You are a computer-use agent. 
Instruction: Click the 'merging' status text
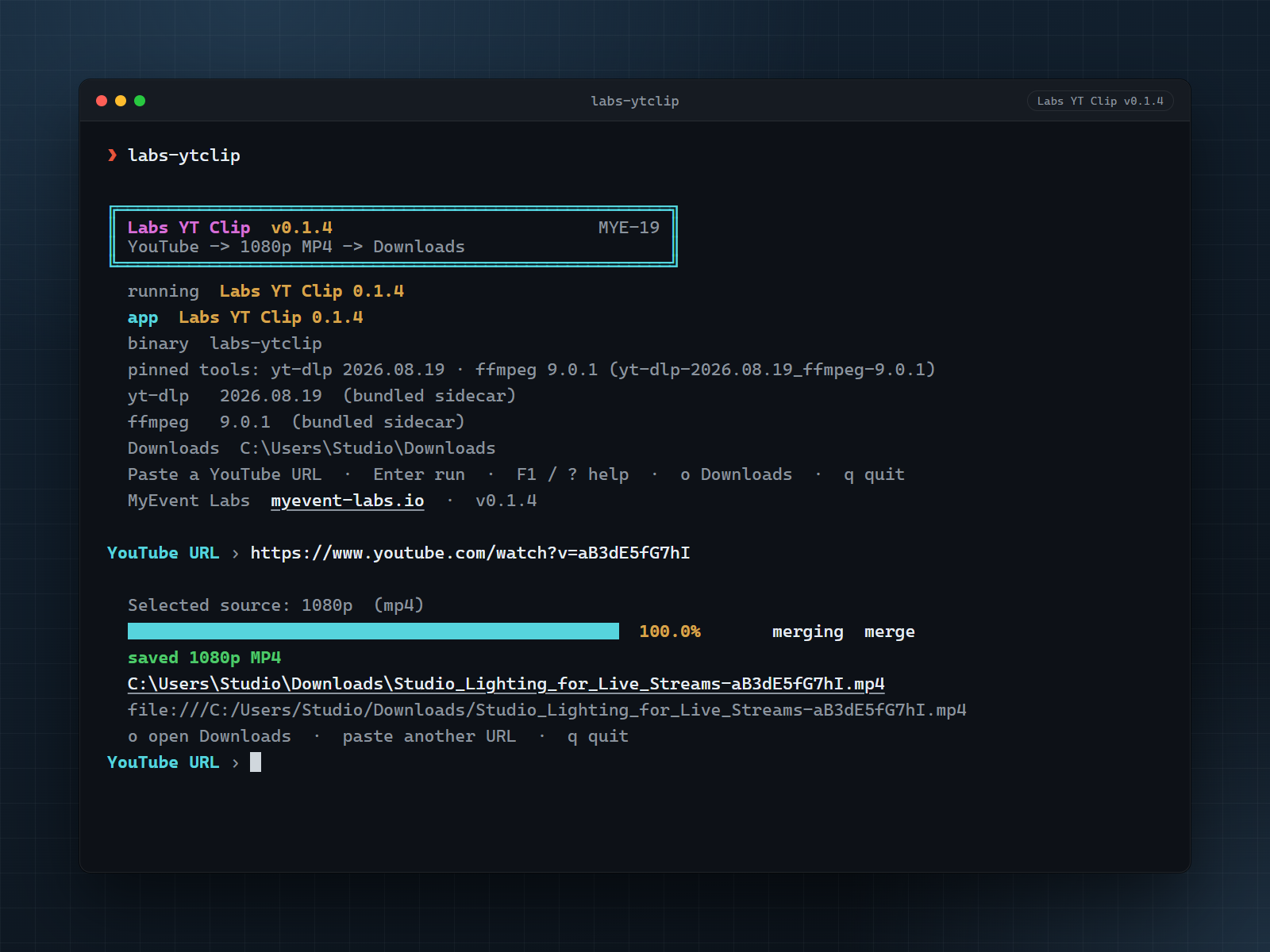click(x=808, y=631)
